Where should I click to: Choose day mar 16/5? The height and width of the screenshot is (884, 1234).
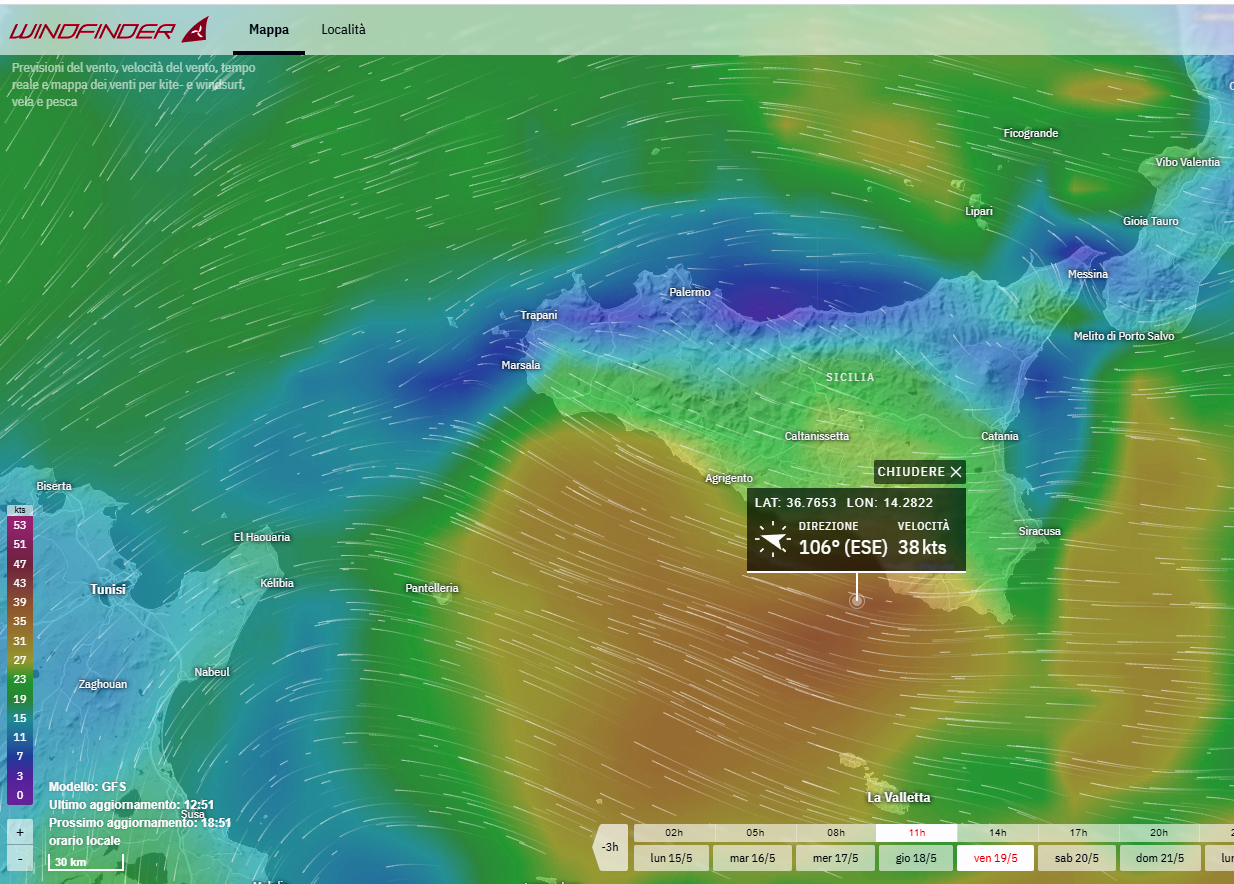click(753, 858)
